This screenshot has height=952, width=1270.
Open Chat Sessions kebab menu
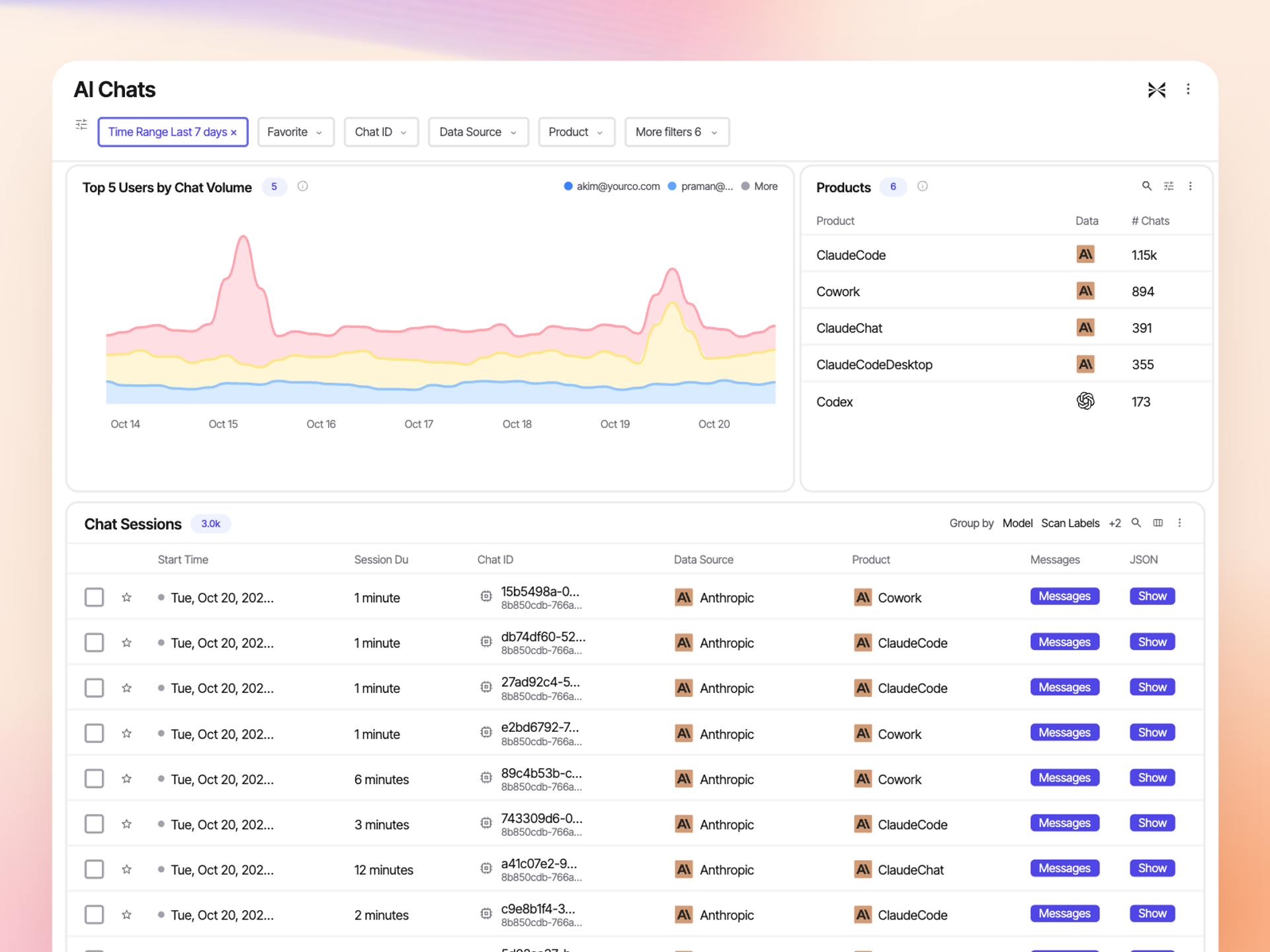pos(1179,523)
